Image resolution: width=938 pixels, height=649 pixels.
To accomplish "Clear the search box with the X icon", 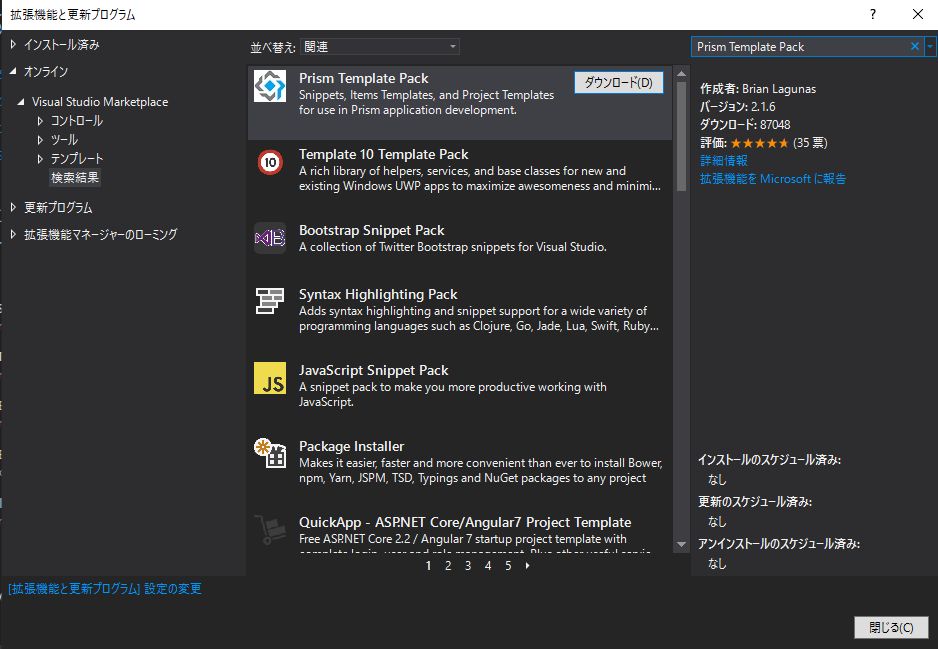I will pos(915,47).
